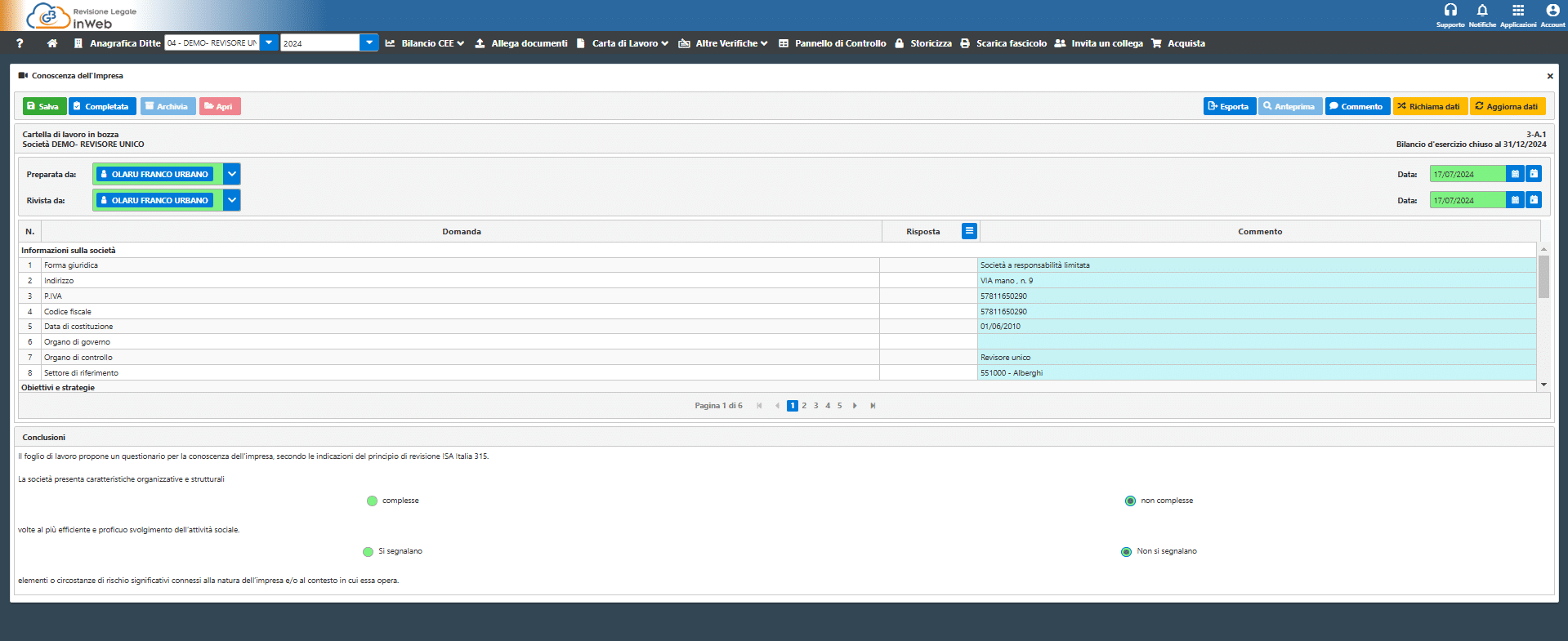Expand the Rivista da user dropdown

pyautogui.click(x=232, y=200)
